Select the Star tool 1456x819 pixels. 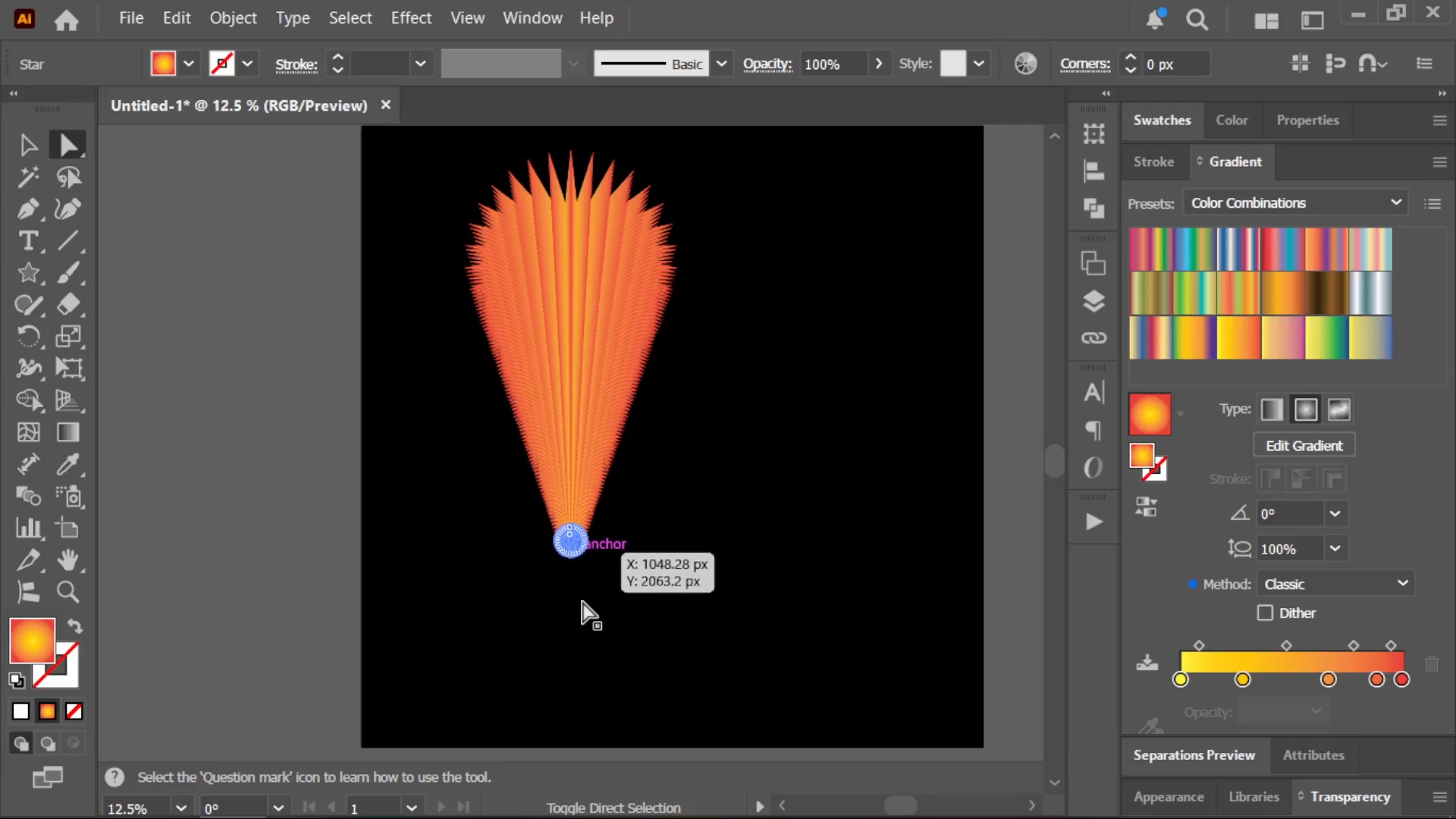28,273
